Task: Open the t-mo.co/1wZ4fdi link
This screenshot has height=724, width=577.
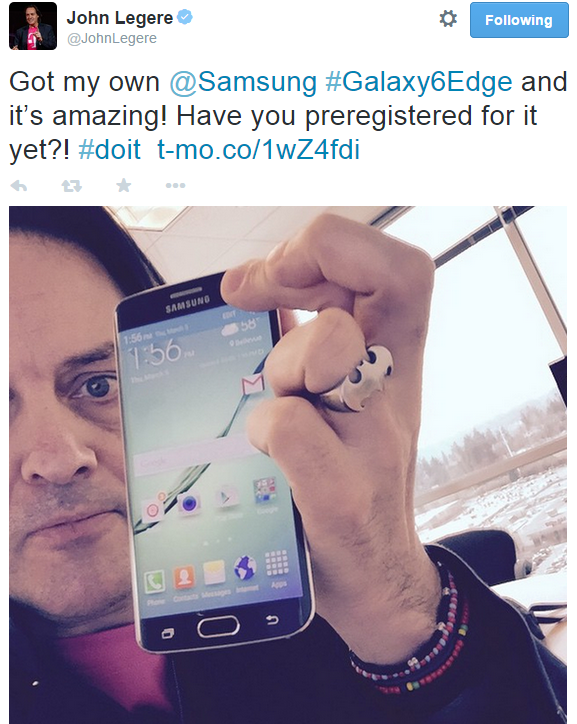Action: pos(258,150)
